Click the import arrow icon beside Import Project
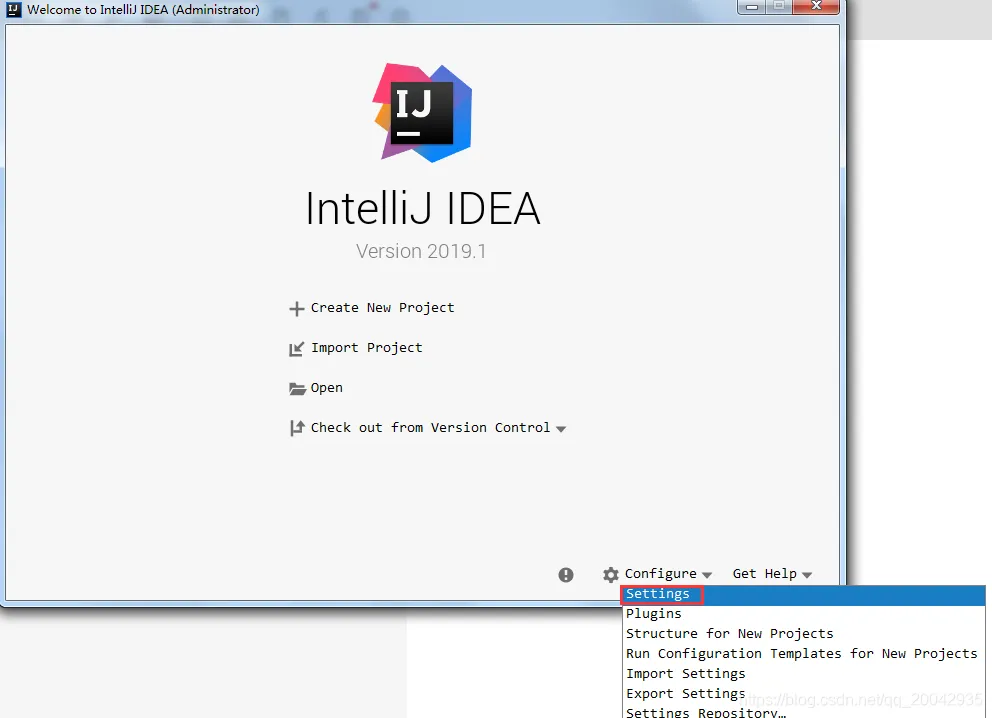 296,349
